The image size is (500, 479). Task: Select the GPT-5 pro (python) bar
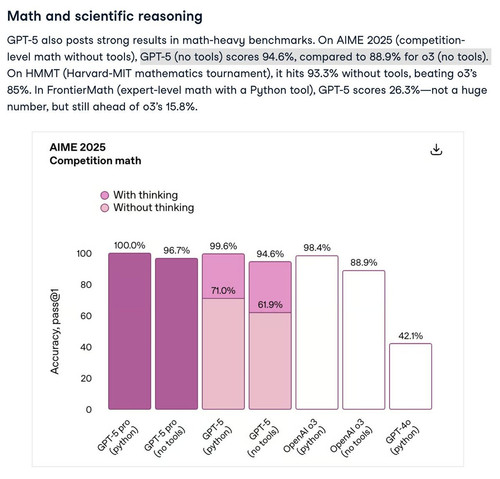[130, 331]
